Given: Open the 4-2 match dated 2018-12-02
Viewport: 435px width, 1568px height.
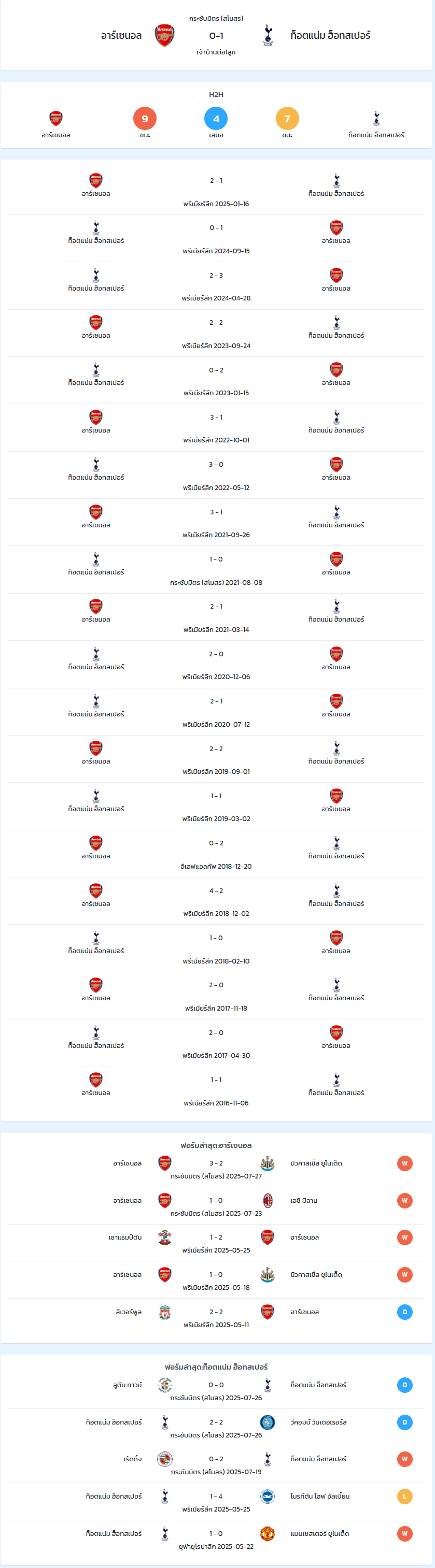Looking at the screenshot, I should point(216,901).
